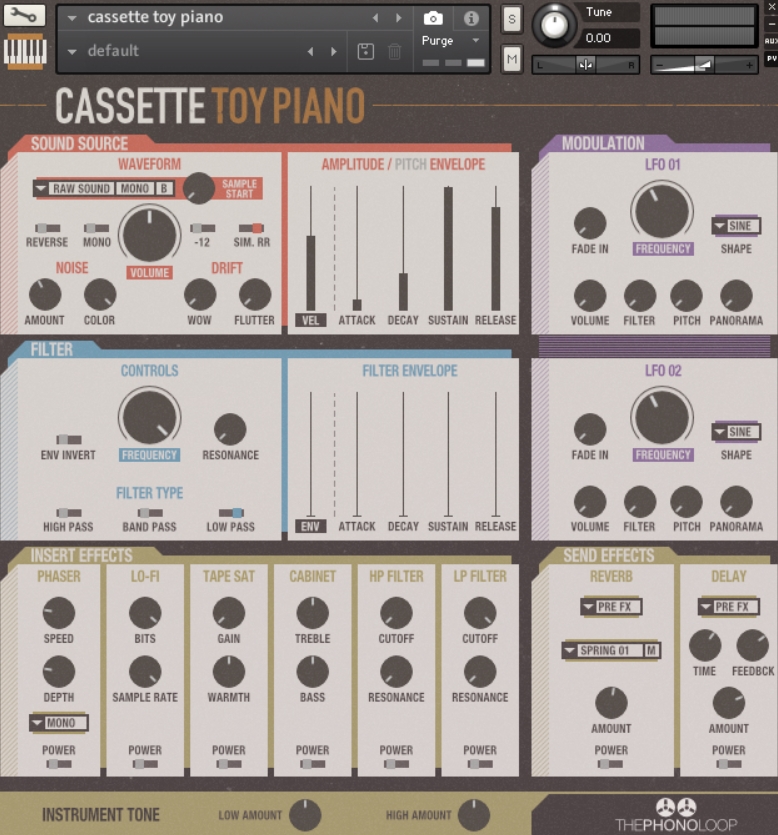
Task: Click the VEL envelope button
Action: pos(310,320)
